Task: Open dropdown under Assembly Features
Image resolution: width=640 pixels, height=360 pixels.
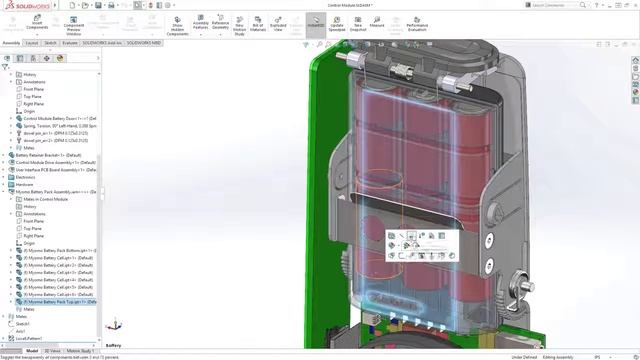Action: 200,34
